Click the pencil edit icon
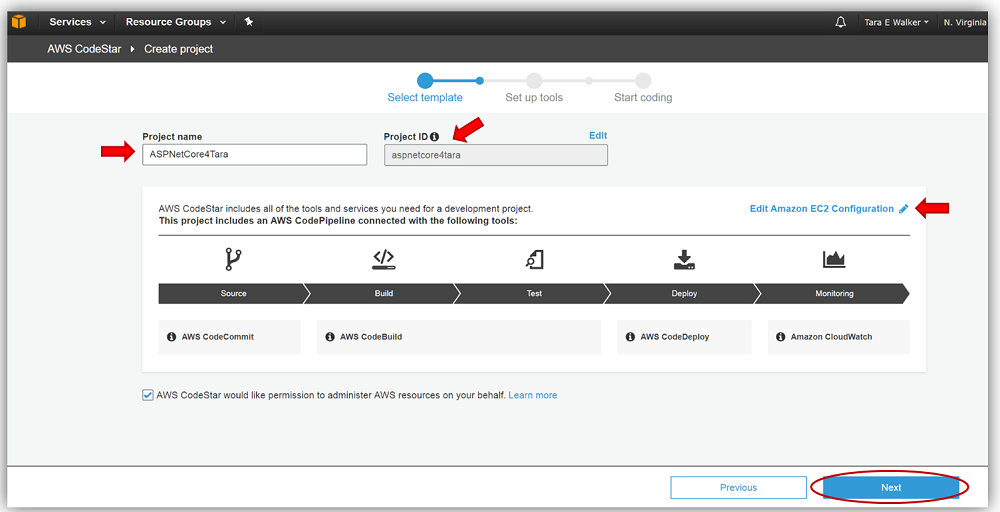Screen dimensions: 1000x512 tap(904, 209)
